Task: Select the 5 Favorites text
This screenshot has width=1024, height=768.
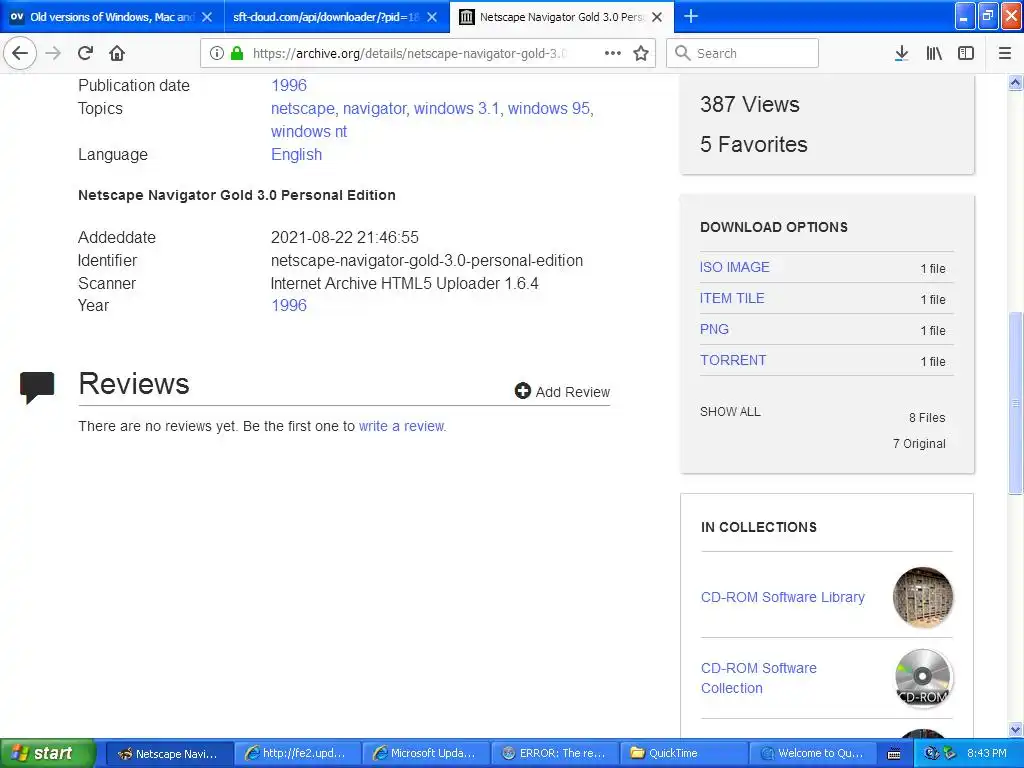Action: click(x=754, y=144)
